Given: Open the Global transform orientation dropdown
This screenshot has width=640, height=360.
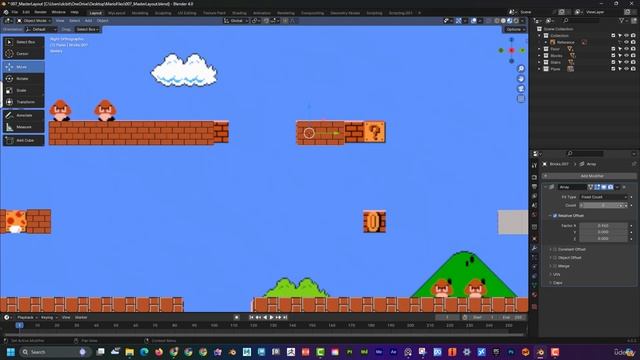Looking at the screenshot, I should 236,20.
